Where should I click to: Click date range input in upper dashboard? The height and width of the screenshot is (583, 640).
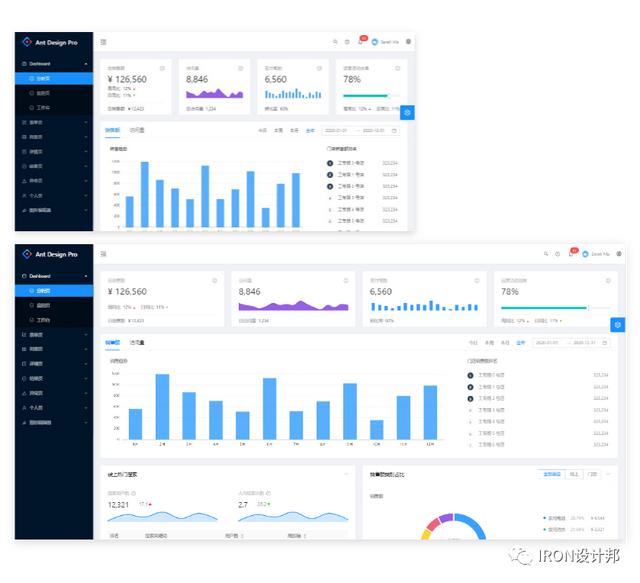(x=360, y=131)
